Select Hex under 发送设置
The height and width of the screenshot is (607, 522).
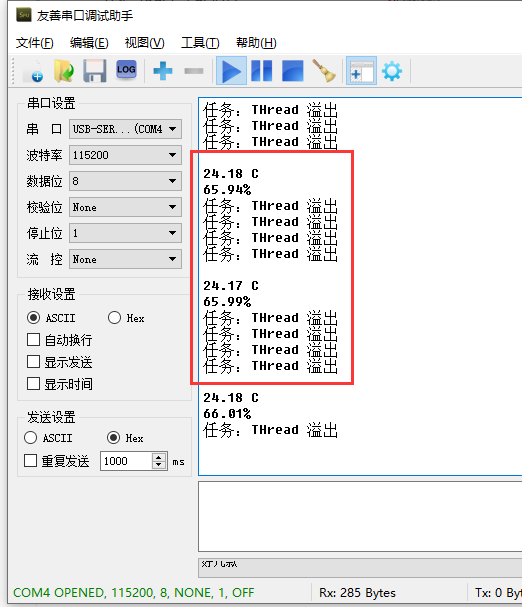pos(125,438)
